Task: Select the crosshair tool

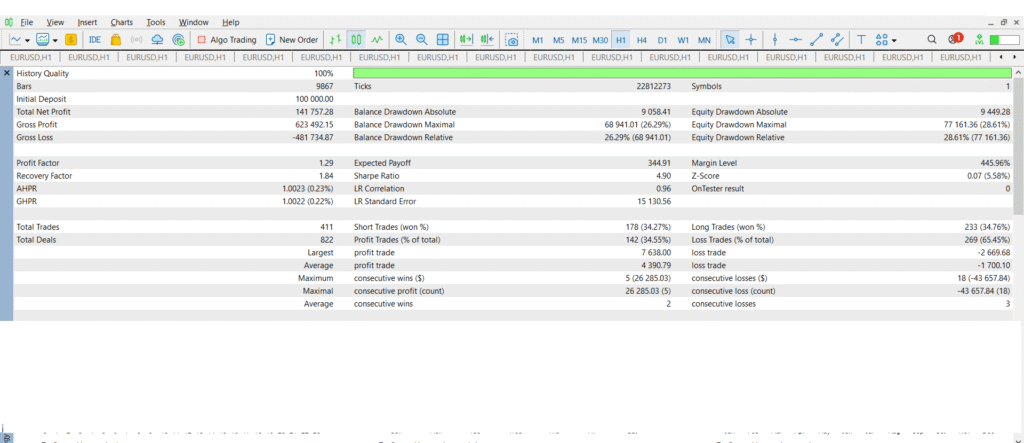Action: point(752,40)
